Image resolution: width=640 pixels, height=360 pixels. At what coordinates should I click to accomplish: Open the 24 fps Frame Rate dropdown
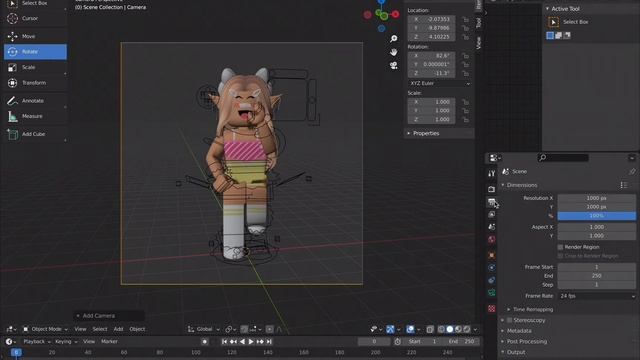click(x=597, y=296)
